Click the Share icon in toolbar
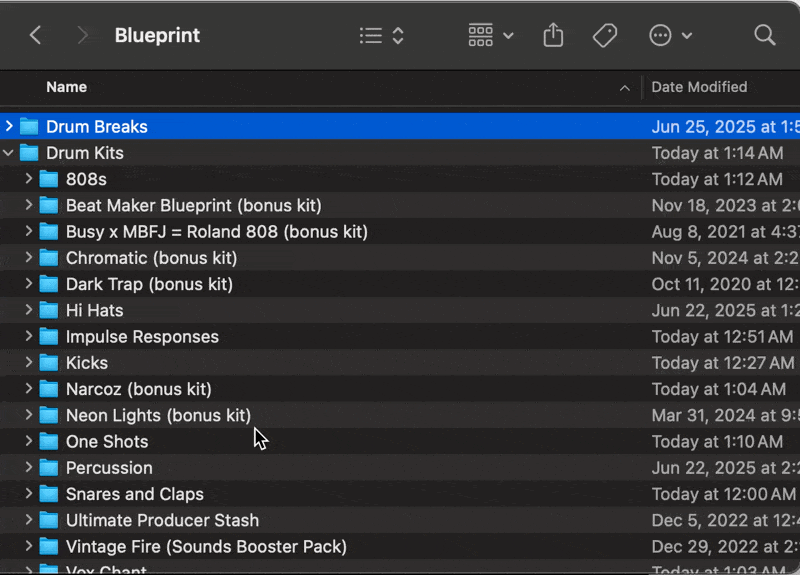The width and height of the screenshot is (800, 575). pyautogui.click(x=553, y=36)
